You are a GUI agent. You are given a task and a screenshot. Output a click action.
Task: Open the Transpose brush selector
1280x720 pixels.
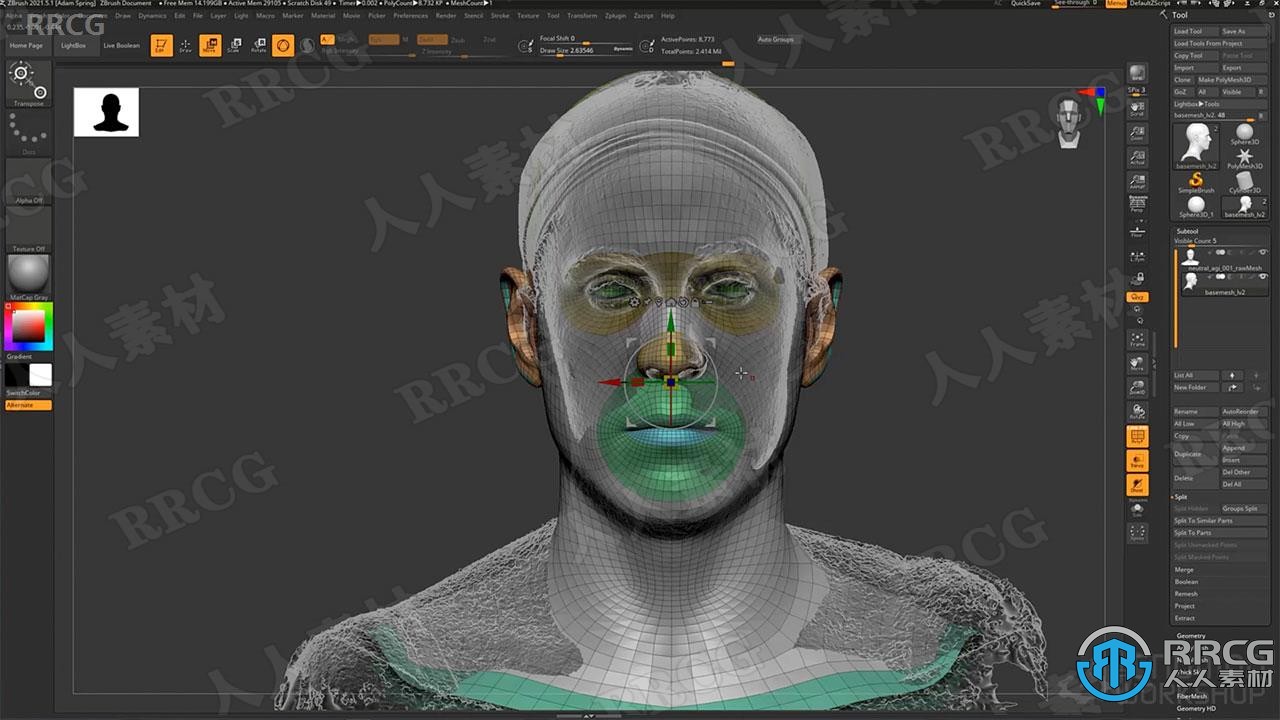(x=28, y=84)
